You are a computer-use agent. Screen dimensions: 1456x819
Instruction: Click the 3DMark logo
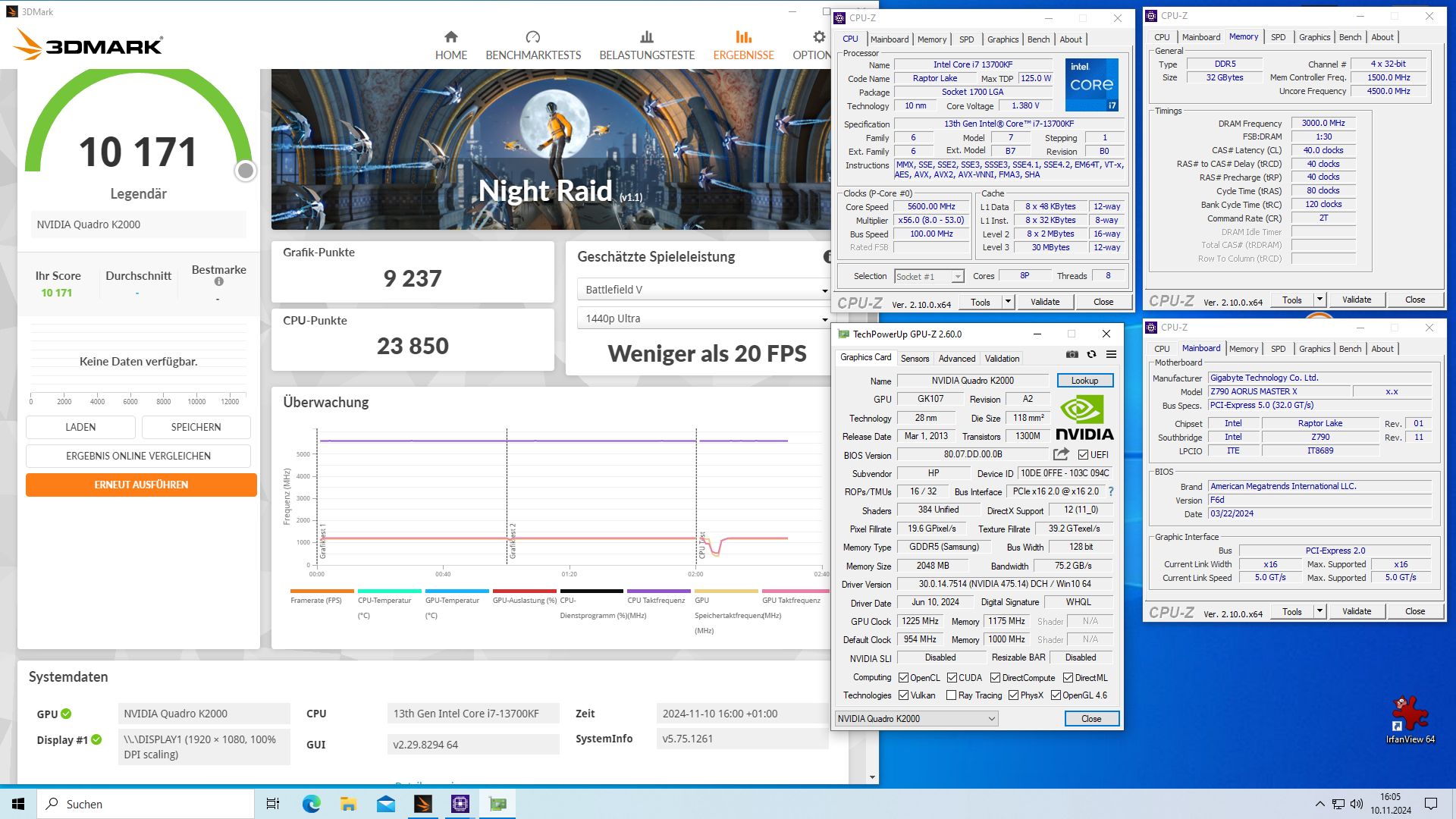[x=89, y=45]
